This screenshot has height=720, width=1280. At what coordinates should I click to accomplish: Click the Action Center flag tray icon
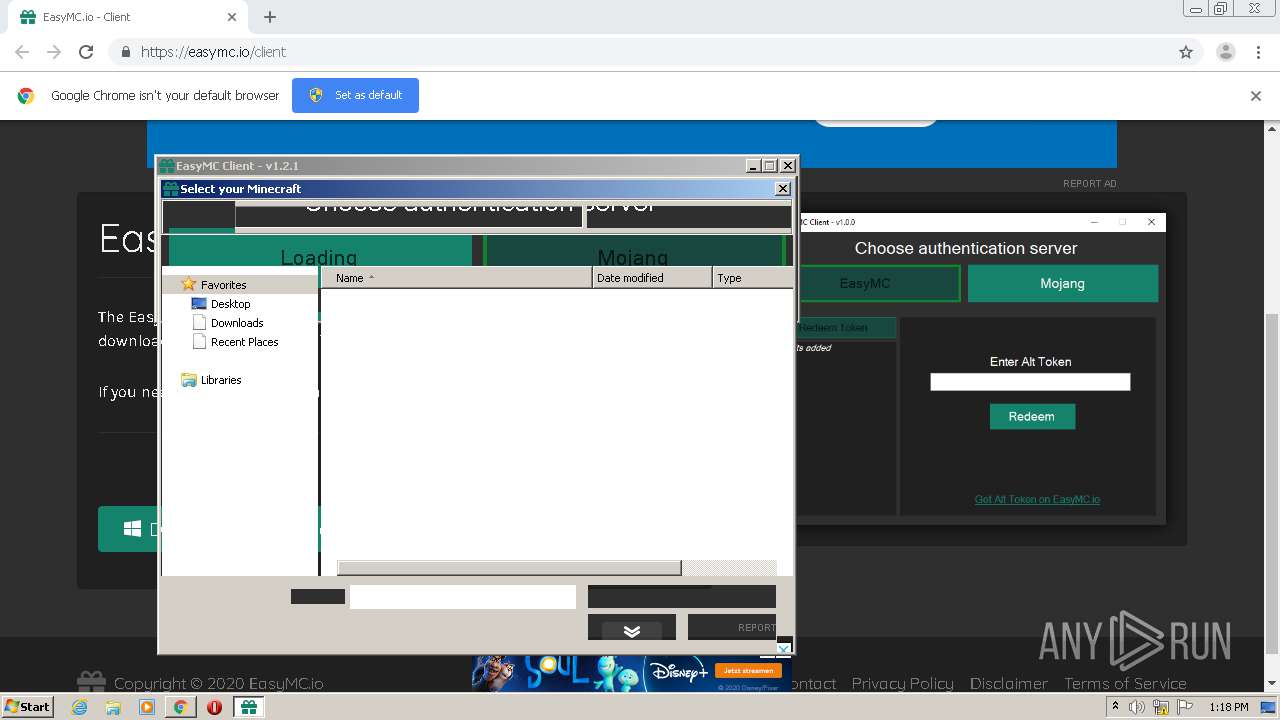[1185, 707]
